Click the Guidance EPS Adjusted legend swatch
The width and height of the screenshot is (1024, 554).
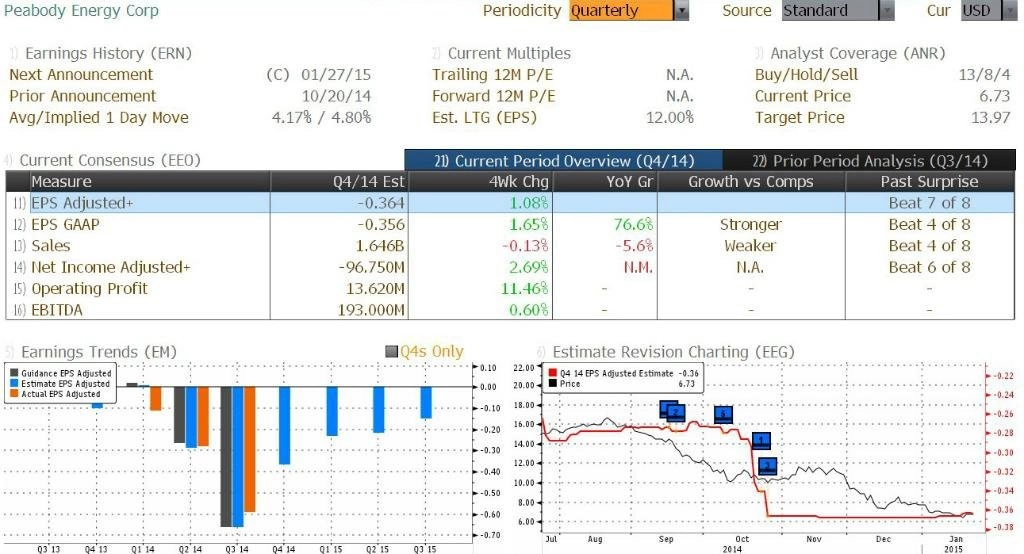pos(14,374)
